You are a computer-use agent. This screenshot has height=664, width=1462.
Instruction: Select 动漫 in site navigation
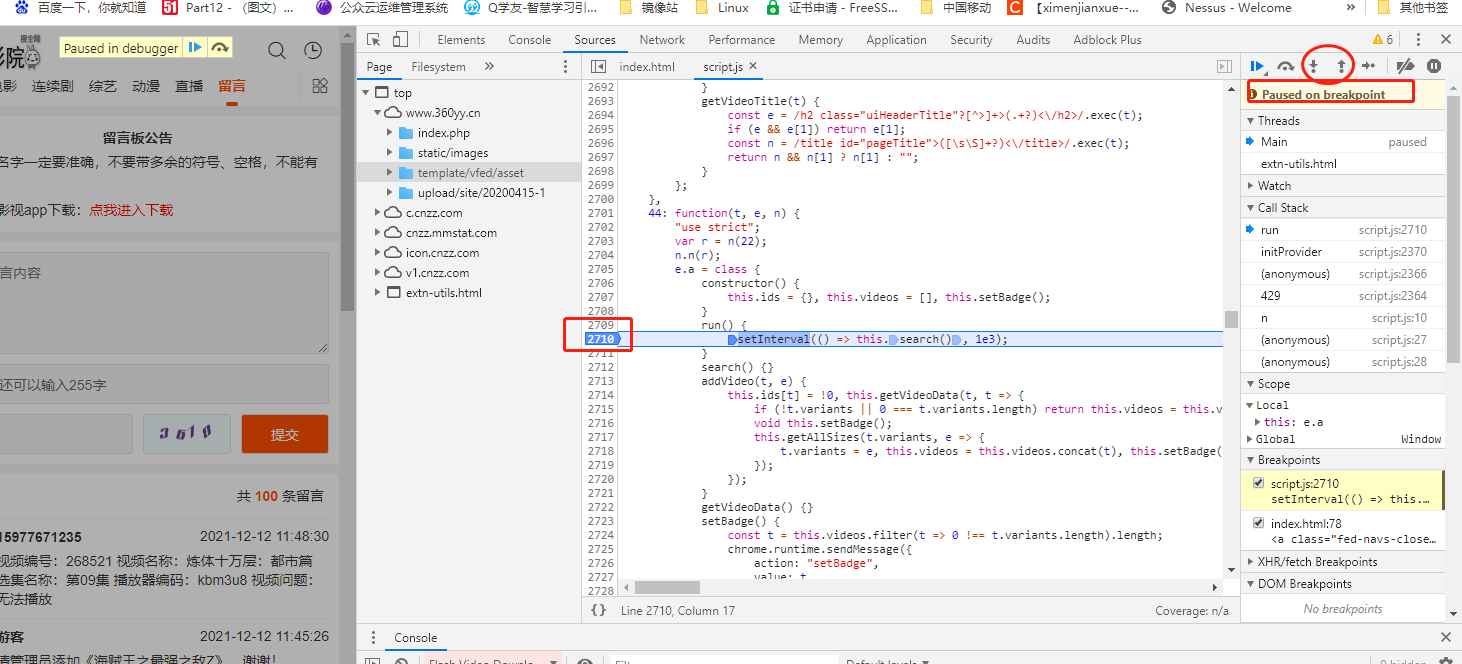[146, 86]
